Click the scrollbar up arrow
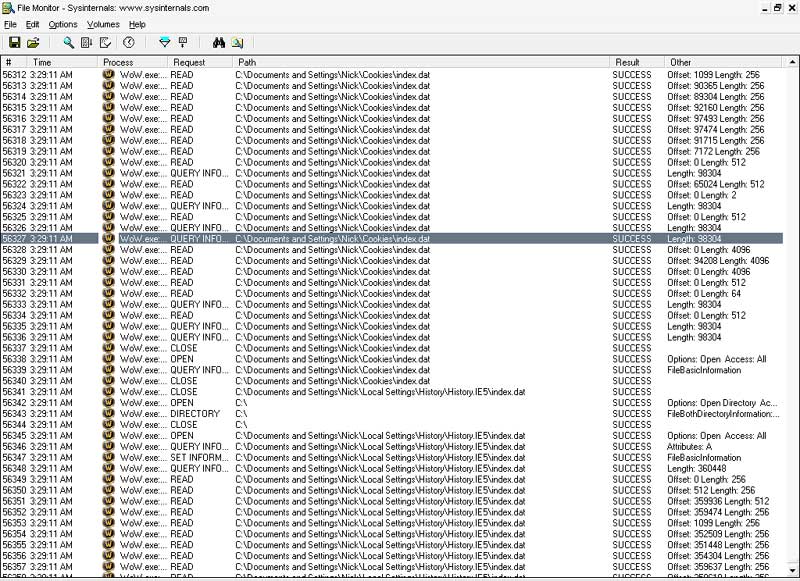This screenshot has height=581, width=800. click(792, 62)
